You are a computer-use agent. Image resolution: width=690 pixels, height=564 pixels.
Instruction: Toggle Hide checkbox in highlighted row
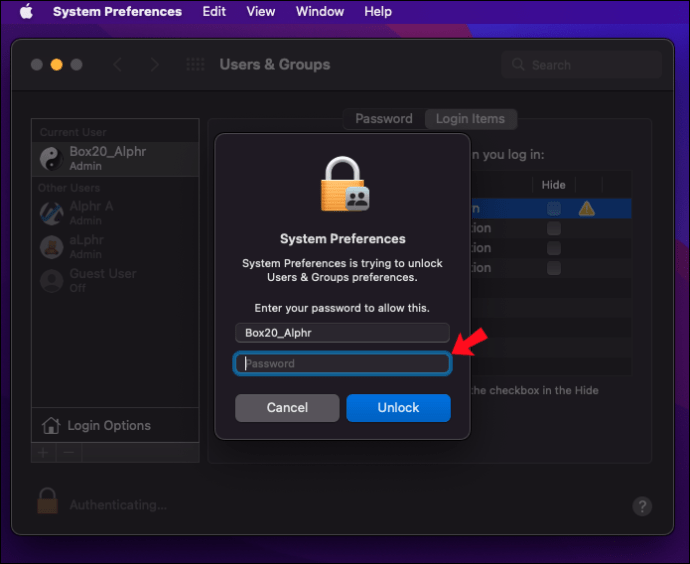click(x=554, y=209)
